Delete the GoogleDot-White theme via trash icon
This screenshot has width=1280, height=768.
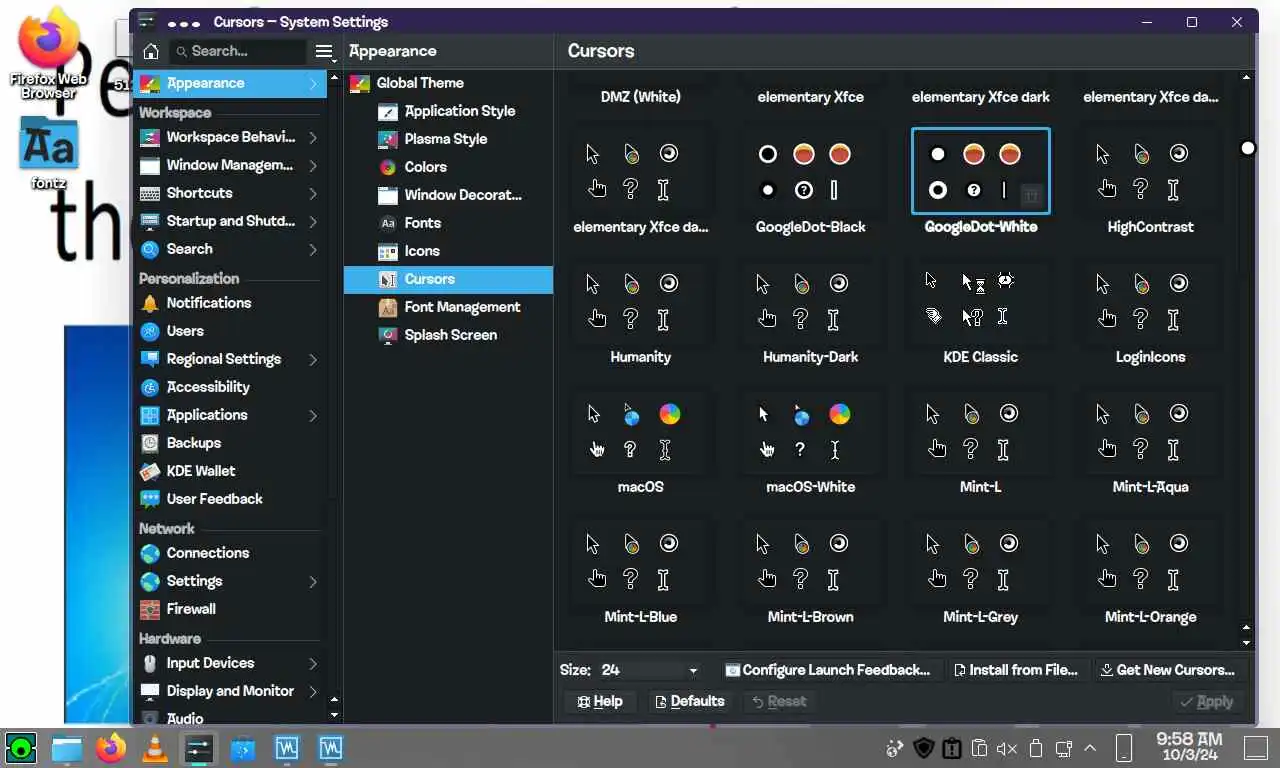[1033, 196]
